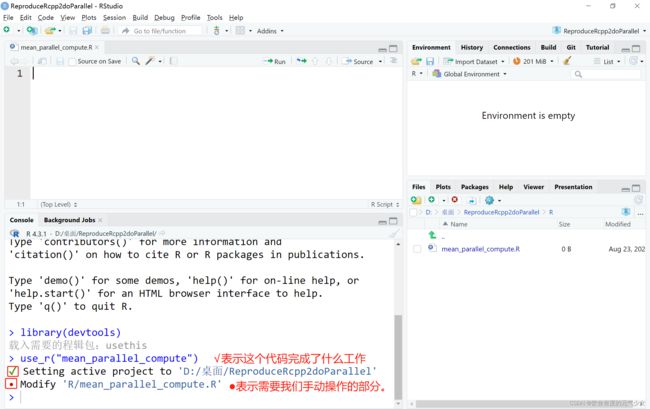Click the code tools magic wand icon
650x409 pixels.
[x=150, y=61]
